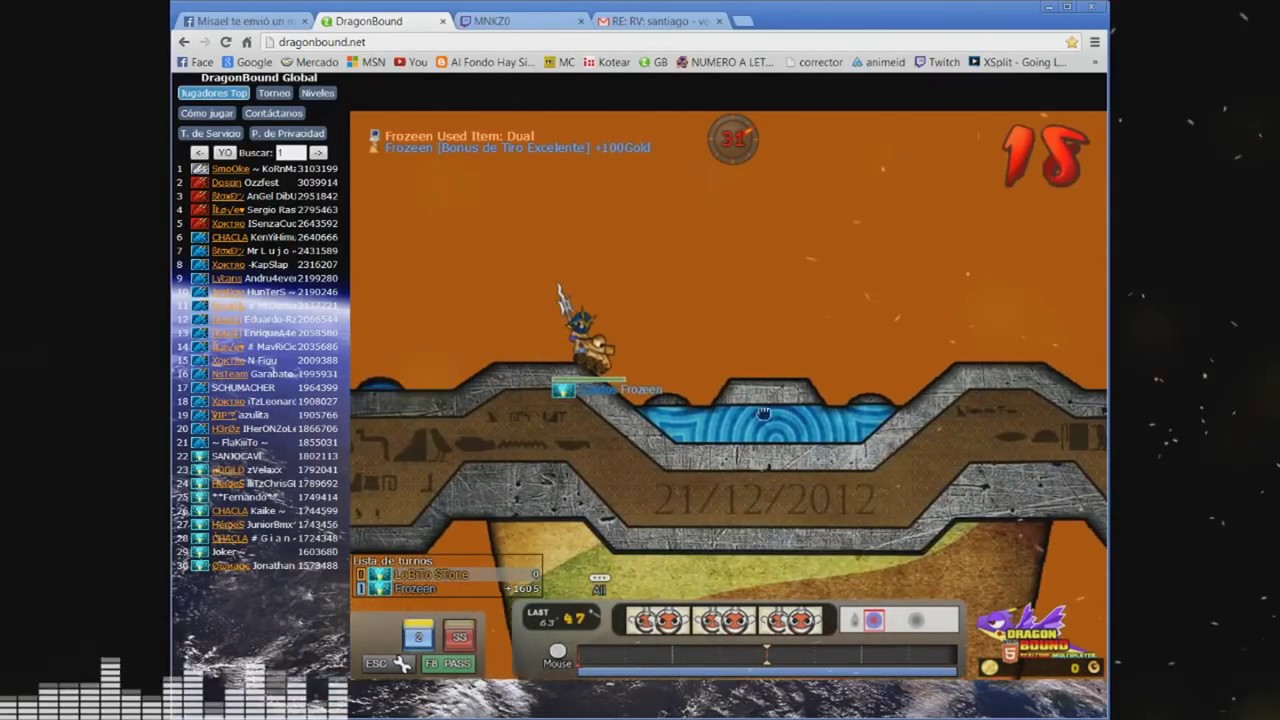This screenshot has width=1280, height=720.
Task: Open the GB bookmark
Action: tap(653, 62)
